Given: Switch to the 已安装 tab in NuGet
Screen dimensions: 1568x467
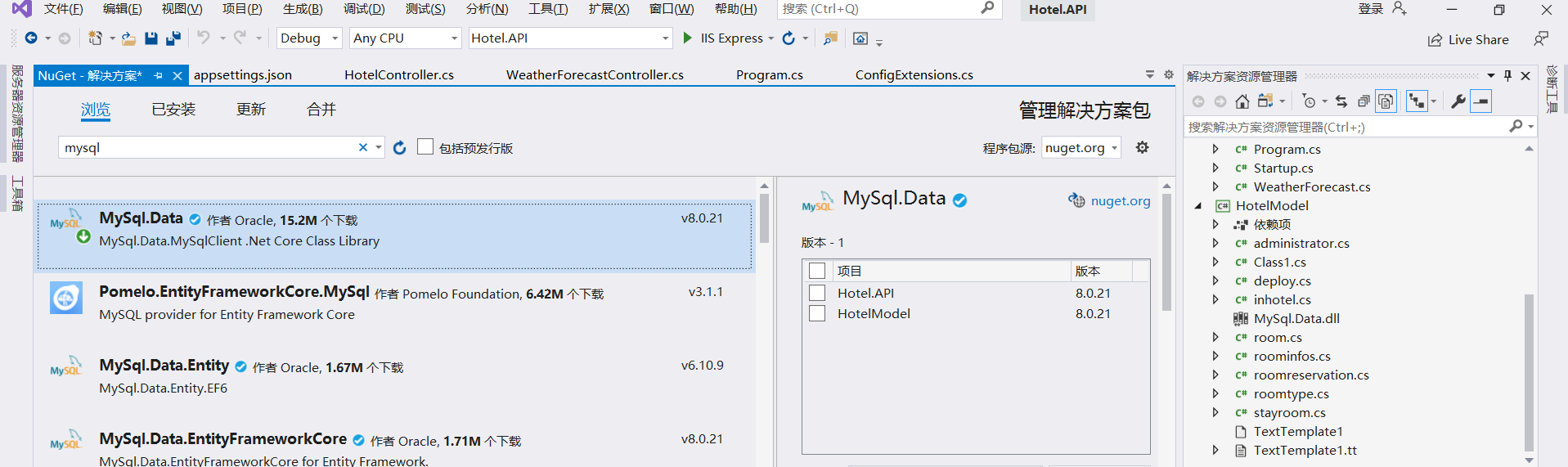Looking at the screenshot, I should pyautogui.click(x=173, y=109).
